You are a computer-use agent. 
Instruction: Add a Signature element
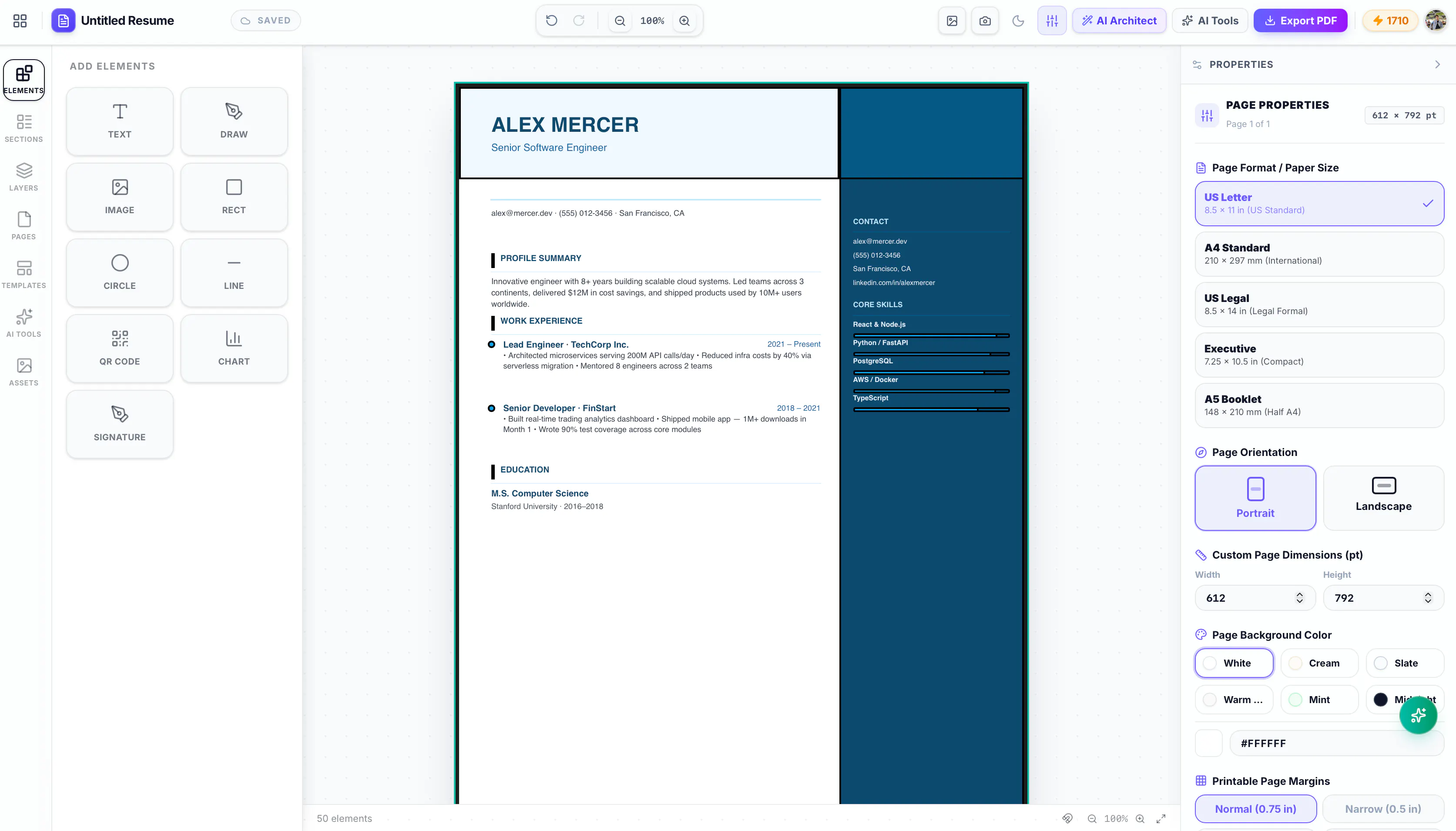pyautogui.click(x=120, y=424)
